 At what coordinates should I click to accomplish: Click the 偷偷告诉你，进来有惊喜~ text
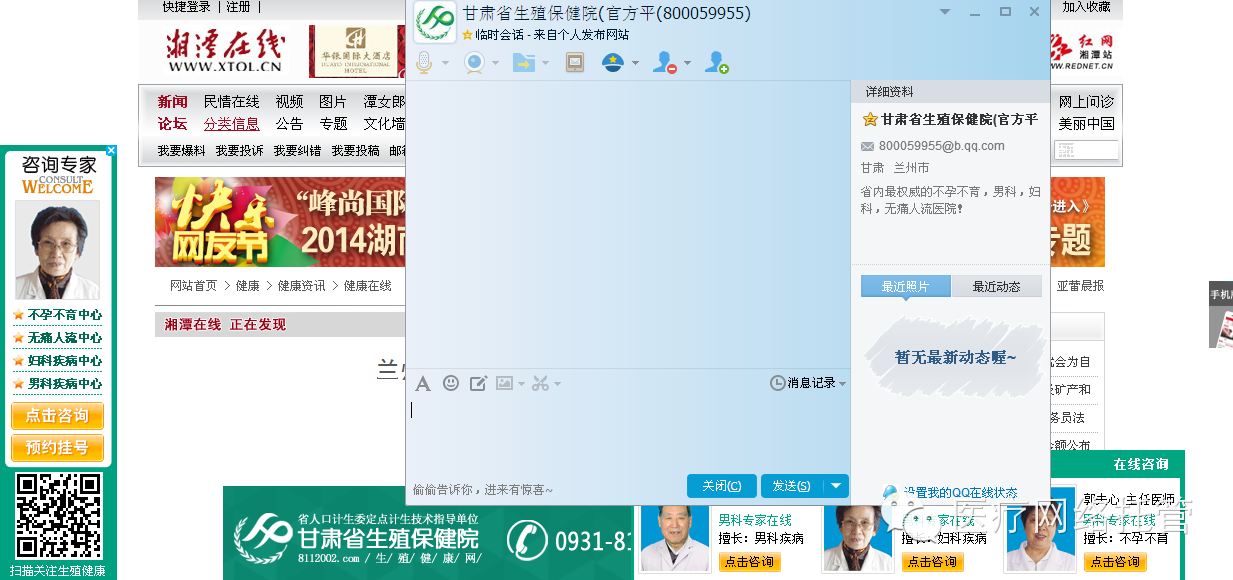[483, 490]
